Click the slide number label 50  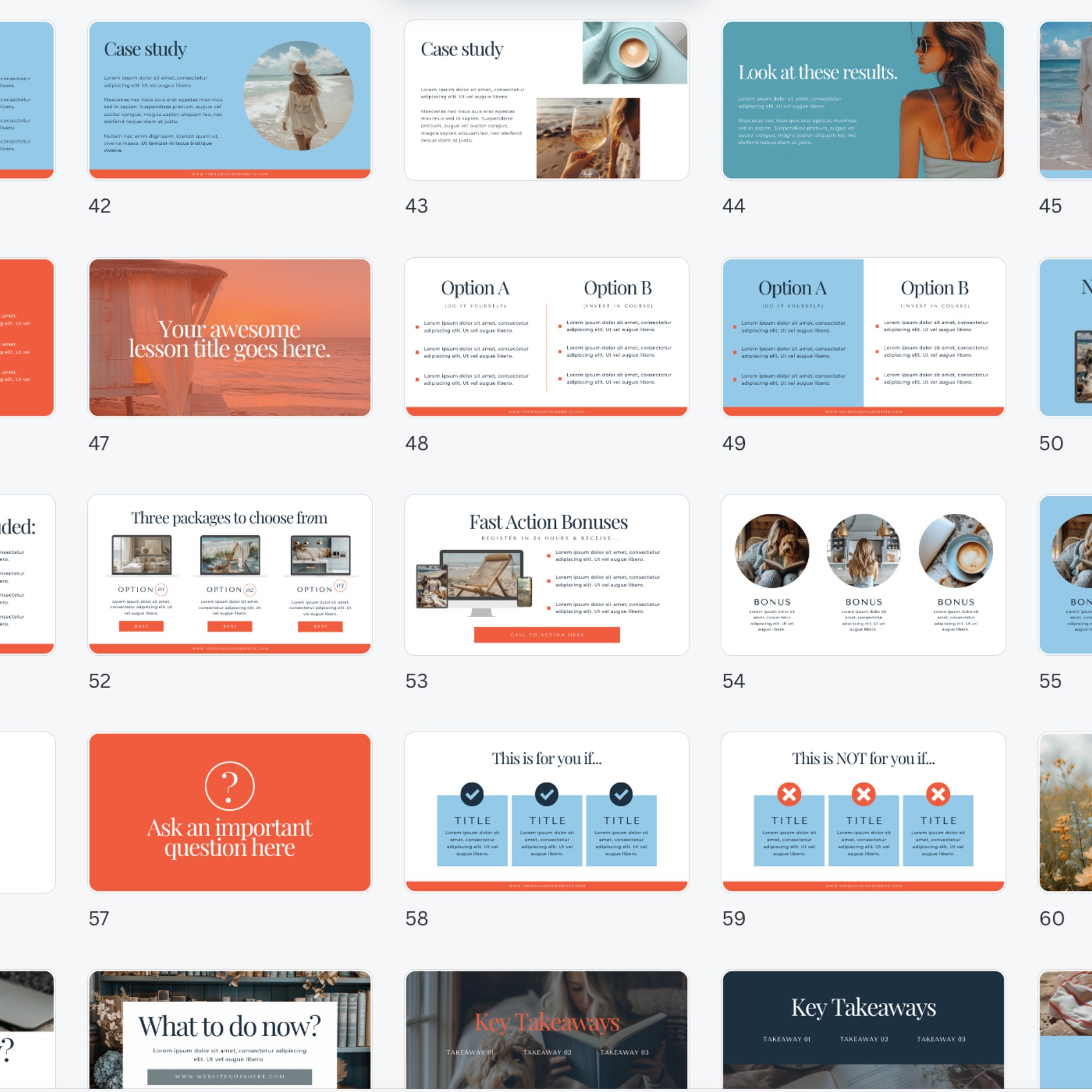[1051, 443]
